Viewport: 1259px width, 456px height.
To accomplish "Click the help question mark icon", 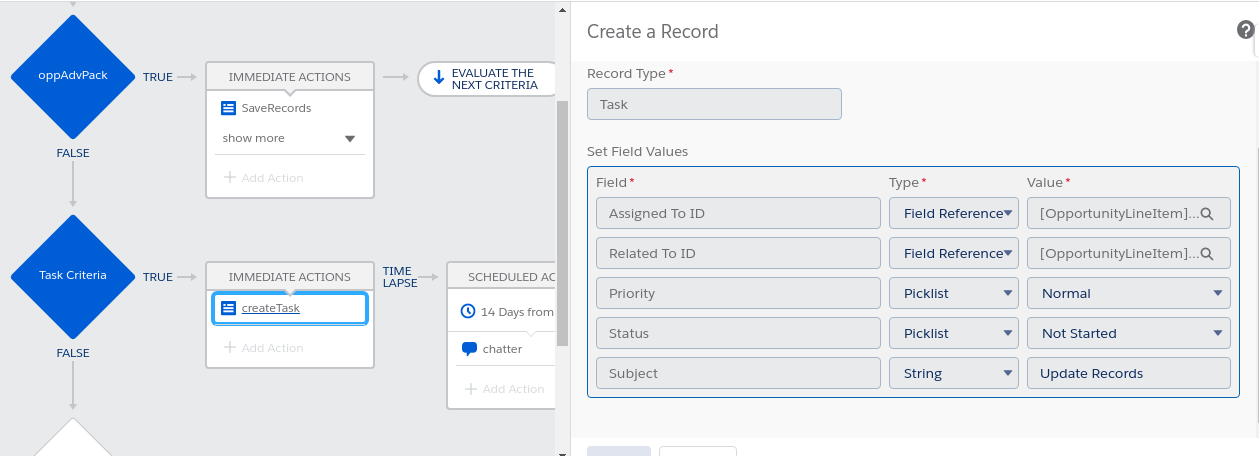I will 1246,30.
